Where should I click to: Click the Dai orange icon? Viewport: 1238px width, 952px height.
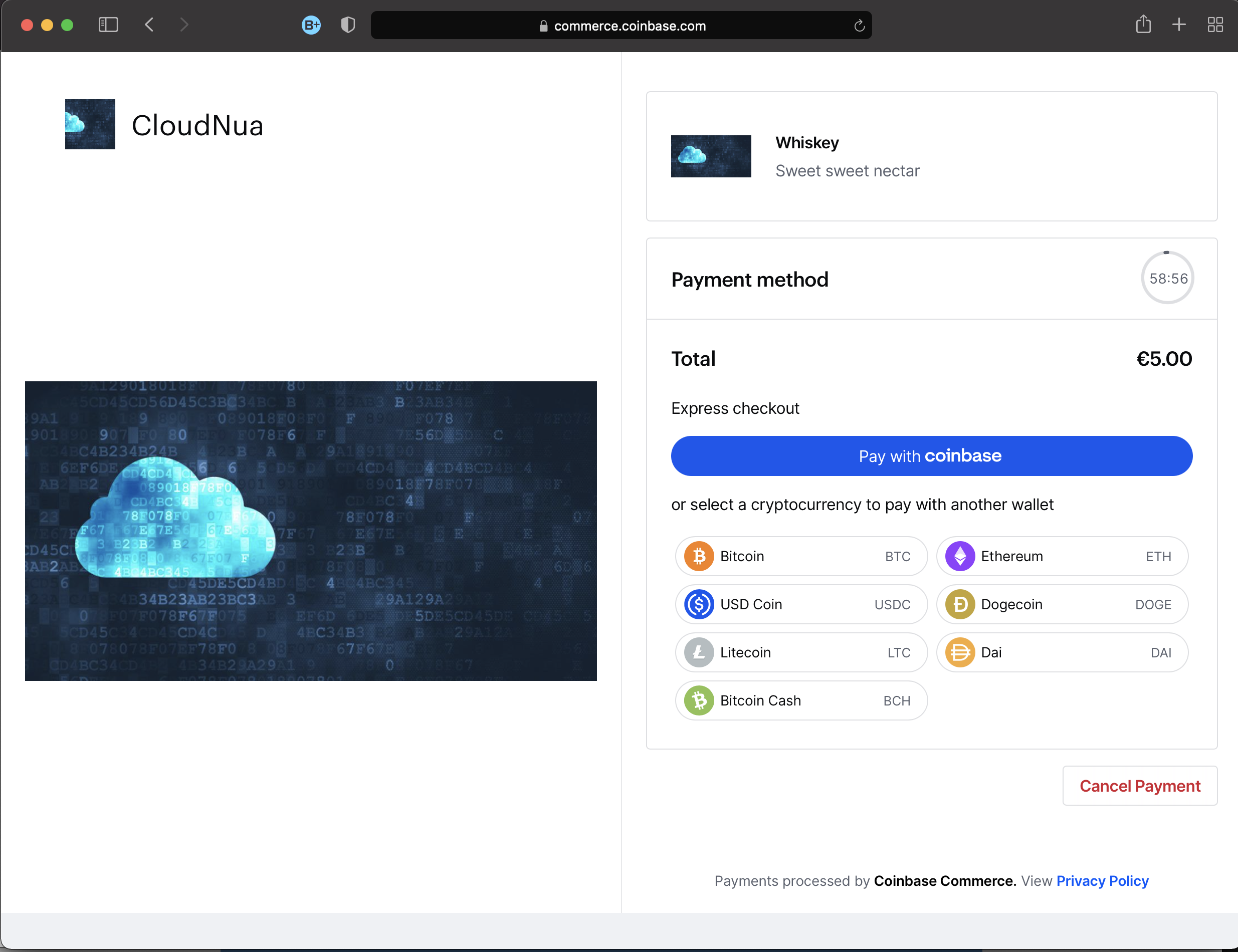[x=960, y=652]
